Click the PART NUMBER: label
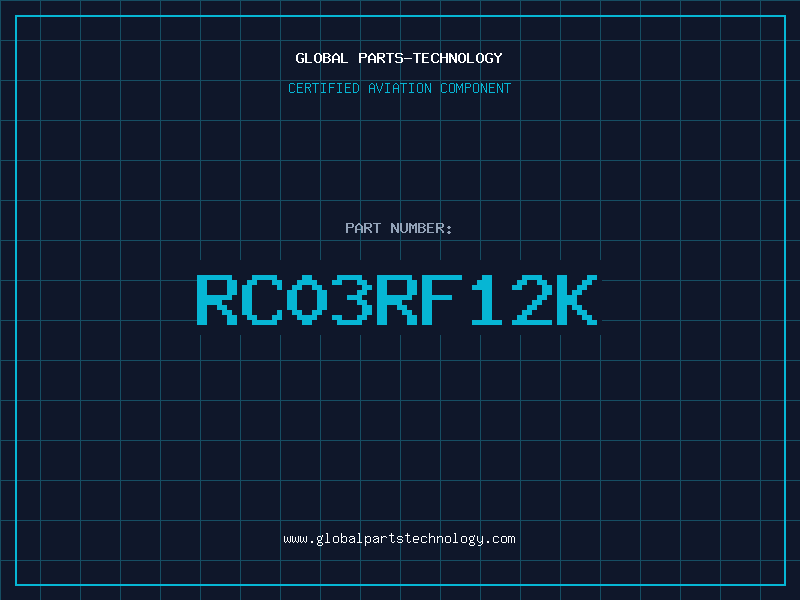The width and height of the screenshot is (800, 600). click(399, 228)
